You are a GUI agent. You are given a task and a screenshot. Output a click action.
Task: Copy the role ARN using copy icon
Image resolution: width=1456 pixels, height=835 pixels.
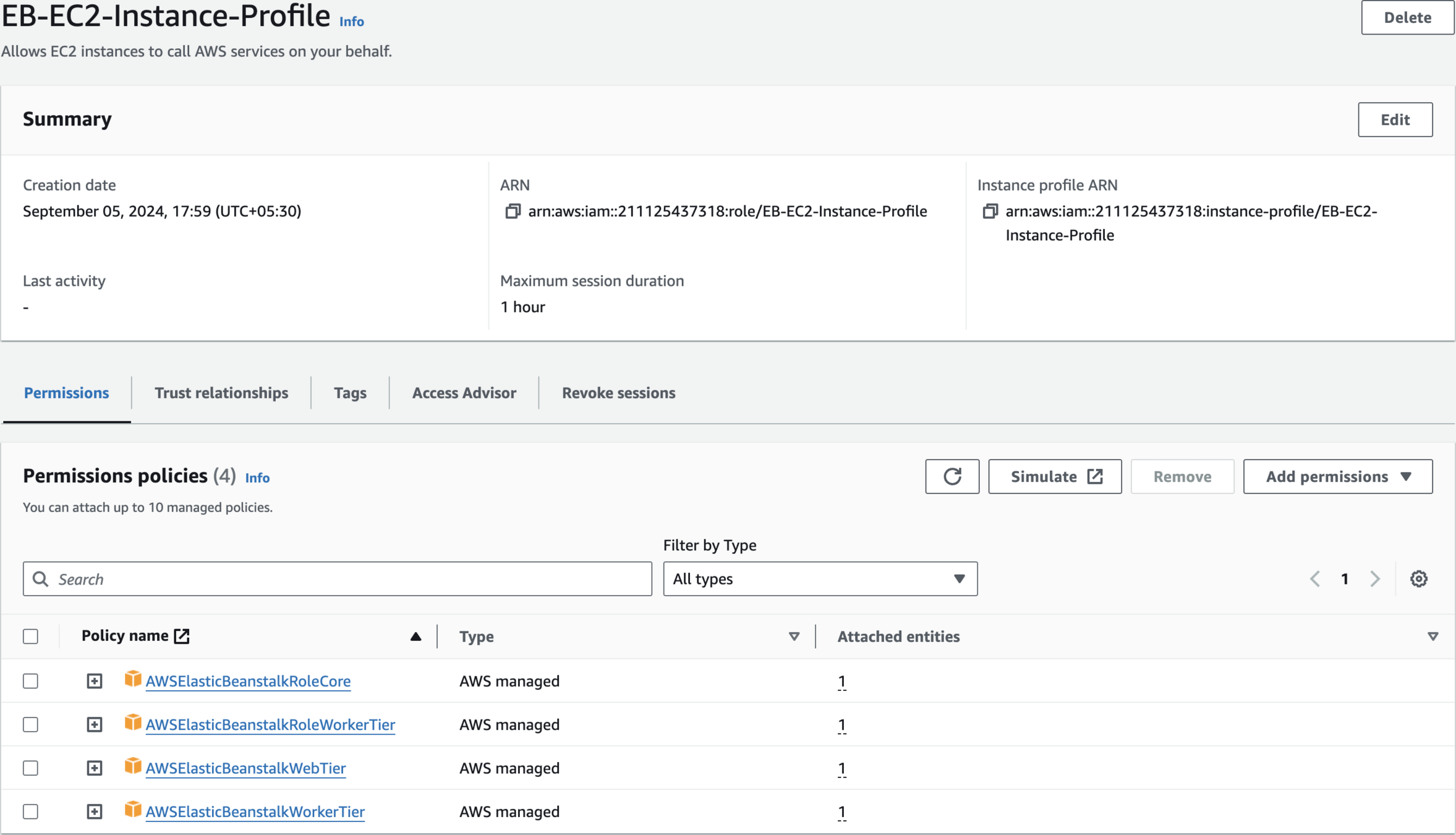pos(513,212)
